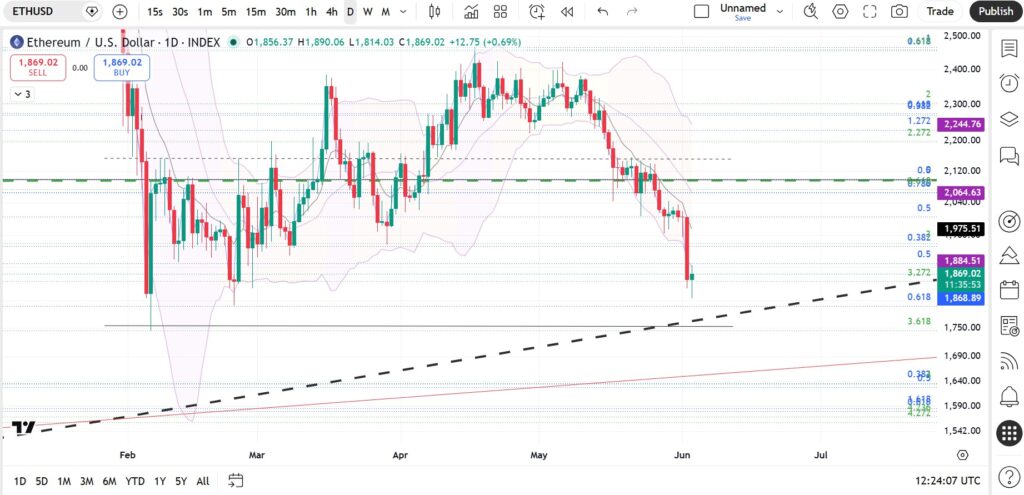
Task: Click the compare or add symbol plus icon
Action: pos(120,11)
